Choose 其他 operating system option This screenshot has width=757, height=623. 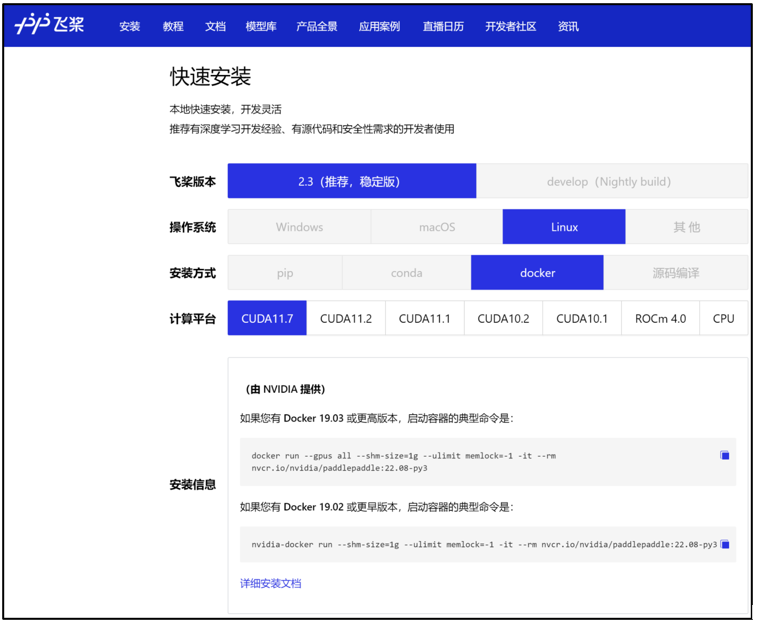(687, 227)
